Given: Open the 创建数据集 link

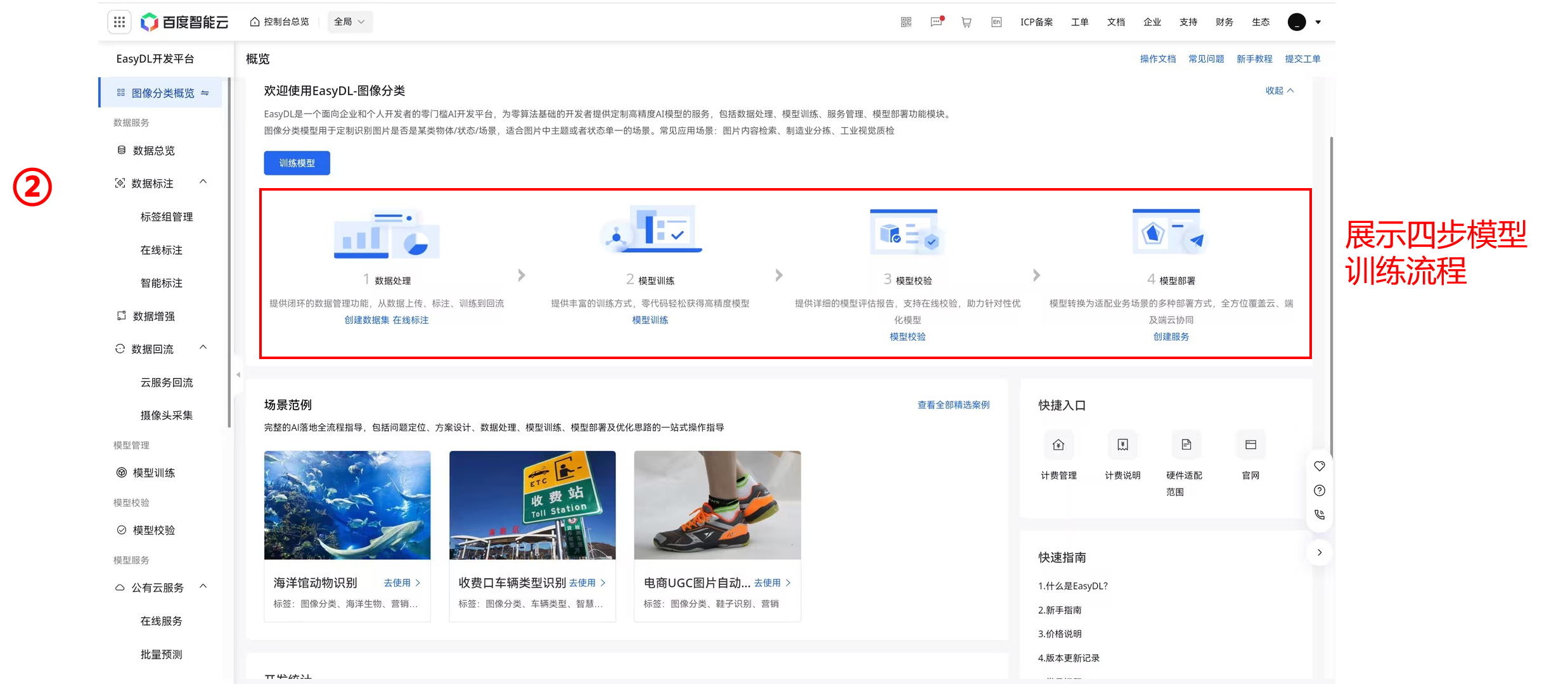Looking at the screenshot, I should click(366, 320).
